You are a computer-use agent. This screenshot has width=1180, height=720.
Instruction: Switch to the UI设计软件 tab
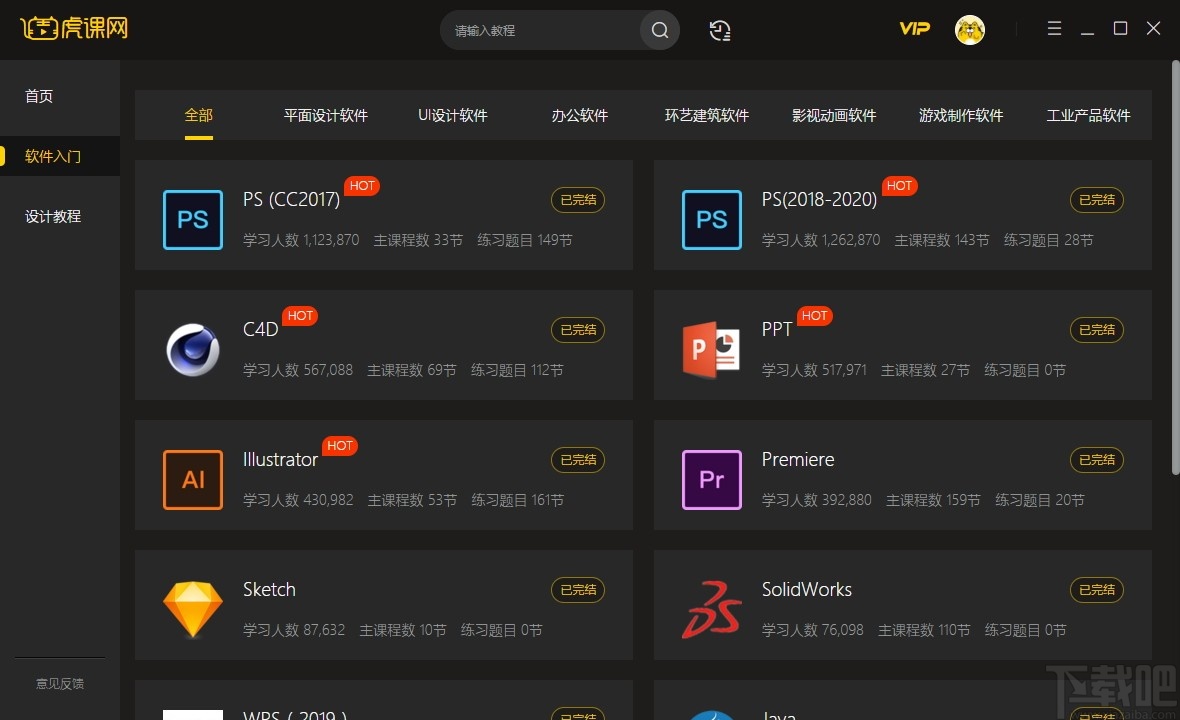(x=451, y=115)
